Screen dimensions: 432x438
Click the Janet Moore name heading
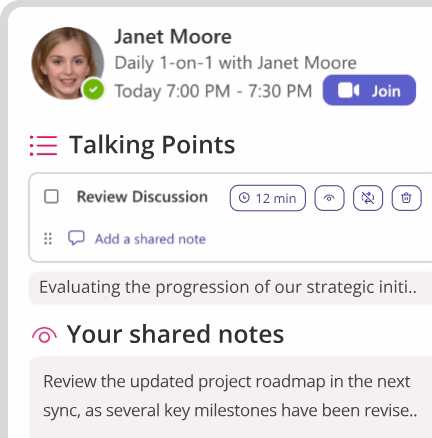pyautogui.click(x=173, y=37)
